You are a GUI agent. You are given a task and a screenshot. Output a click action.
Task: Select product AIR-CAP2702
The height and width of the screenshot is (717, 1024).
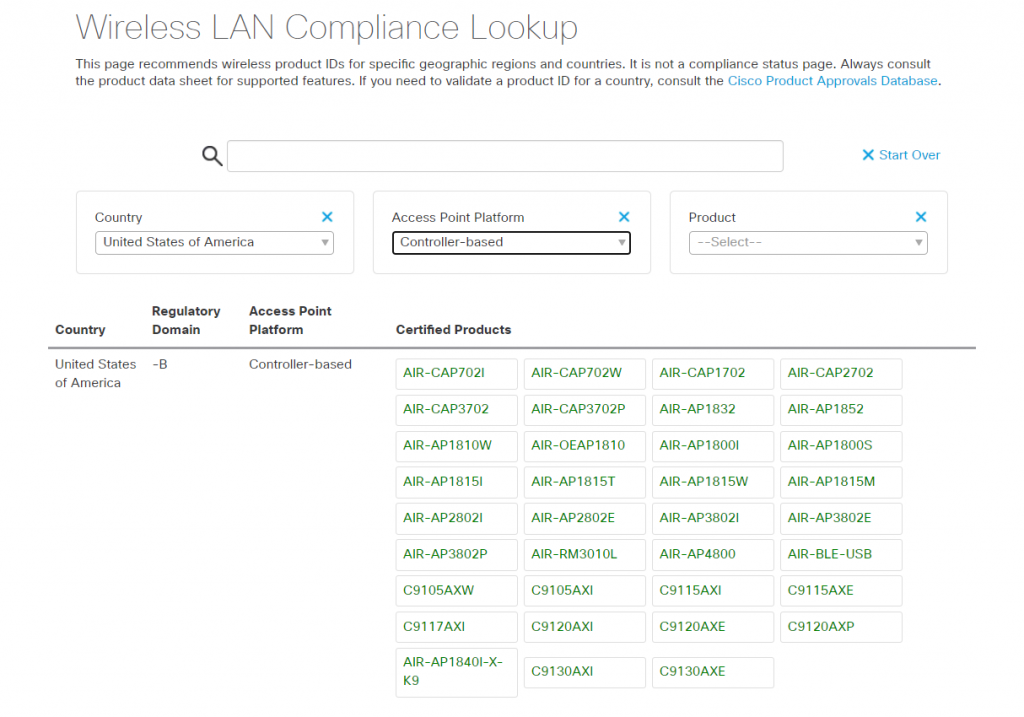pos(841,374)
